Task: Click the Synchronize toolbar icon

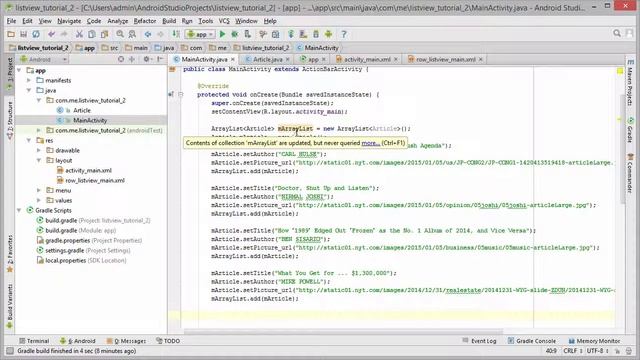Action: (36, 34)
